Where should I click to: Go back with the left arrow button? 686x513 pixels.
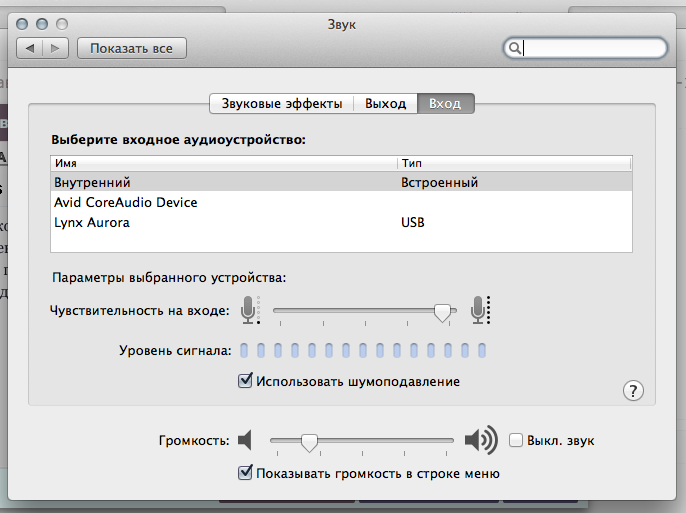tap(30, 48)
